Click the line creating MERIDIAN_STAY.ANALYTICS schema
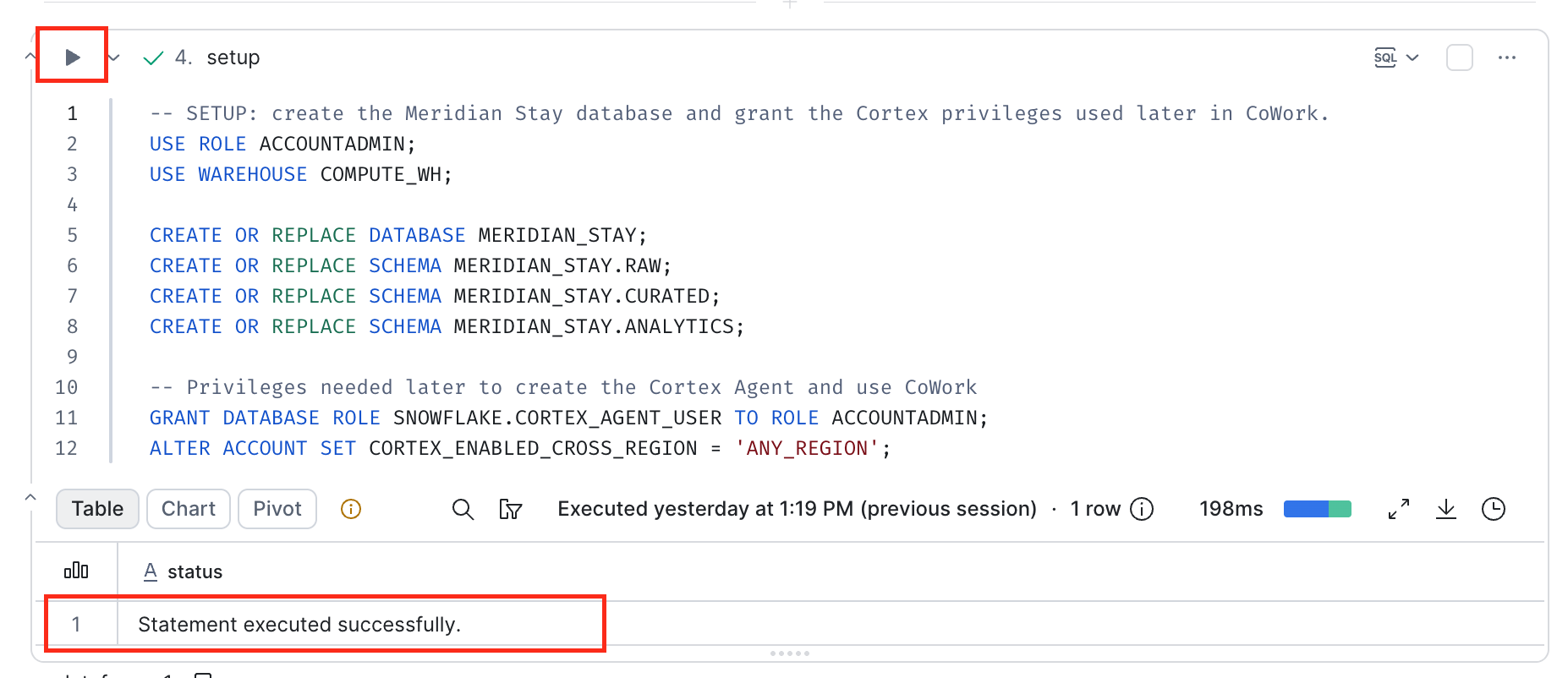The width and height of the screenshot is (1568, 678). pos(447,326)
